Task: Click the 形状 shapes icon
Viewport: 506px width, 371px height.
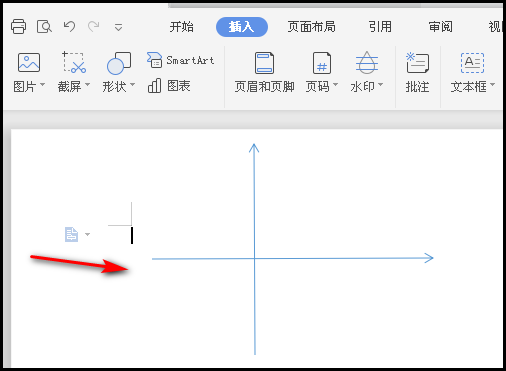Action: pyautogui.click(x=119, y=63)
